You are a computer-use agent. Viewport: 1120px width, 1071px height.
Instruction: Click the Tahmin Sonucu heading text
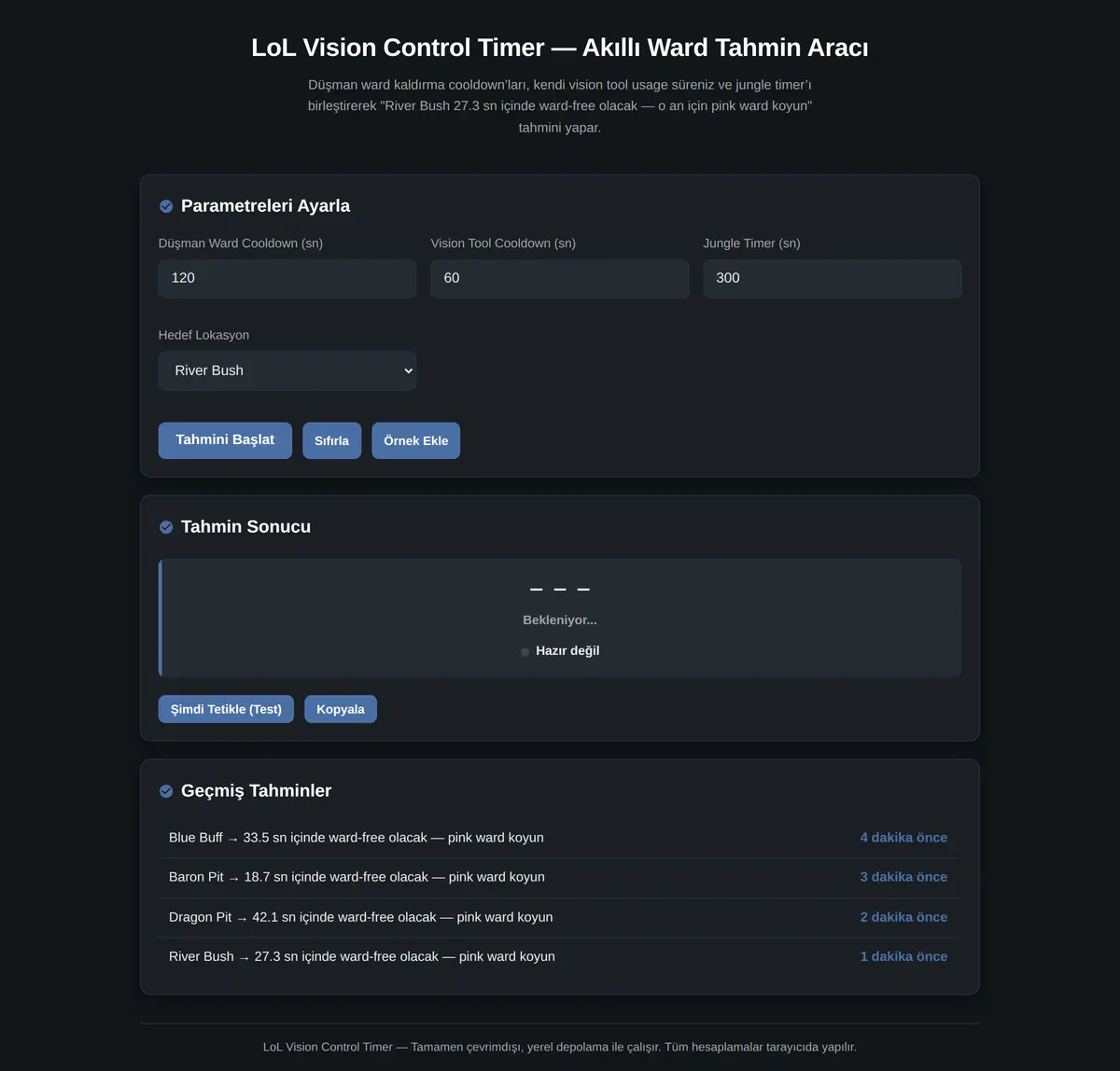pos(245,527)
